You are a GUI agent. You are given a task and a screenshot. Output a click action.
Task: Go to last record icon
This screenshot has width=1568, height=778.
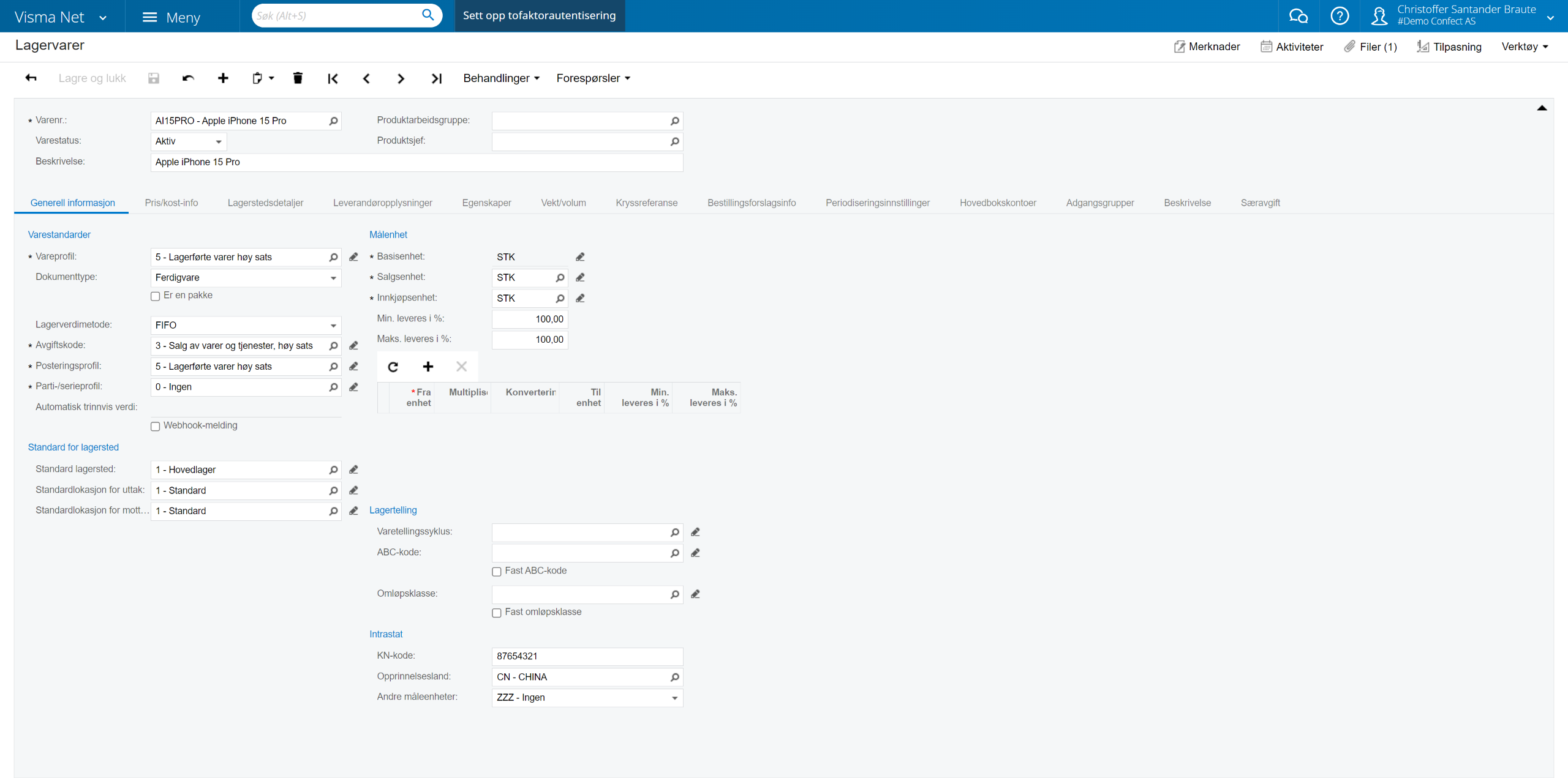click(x=436, y=78)
